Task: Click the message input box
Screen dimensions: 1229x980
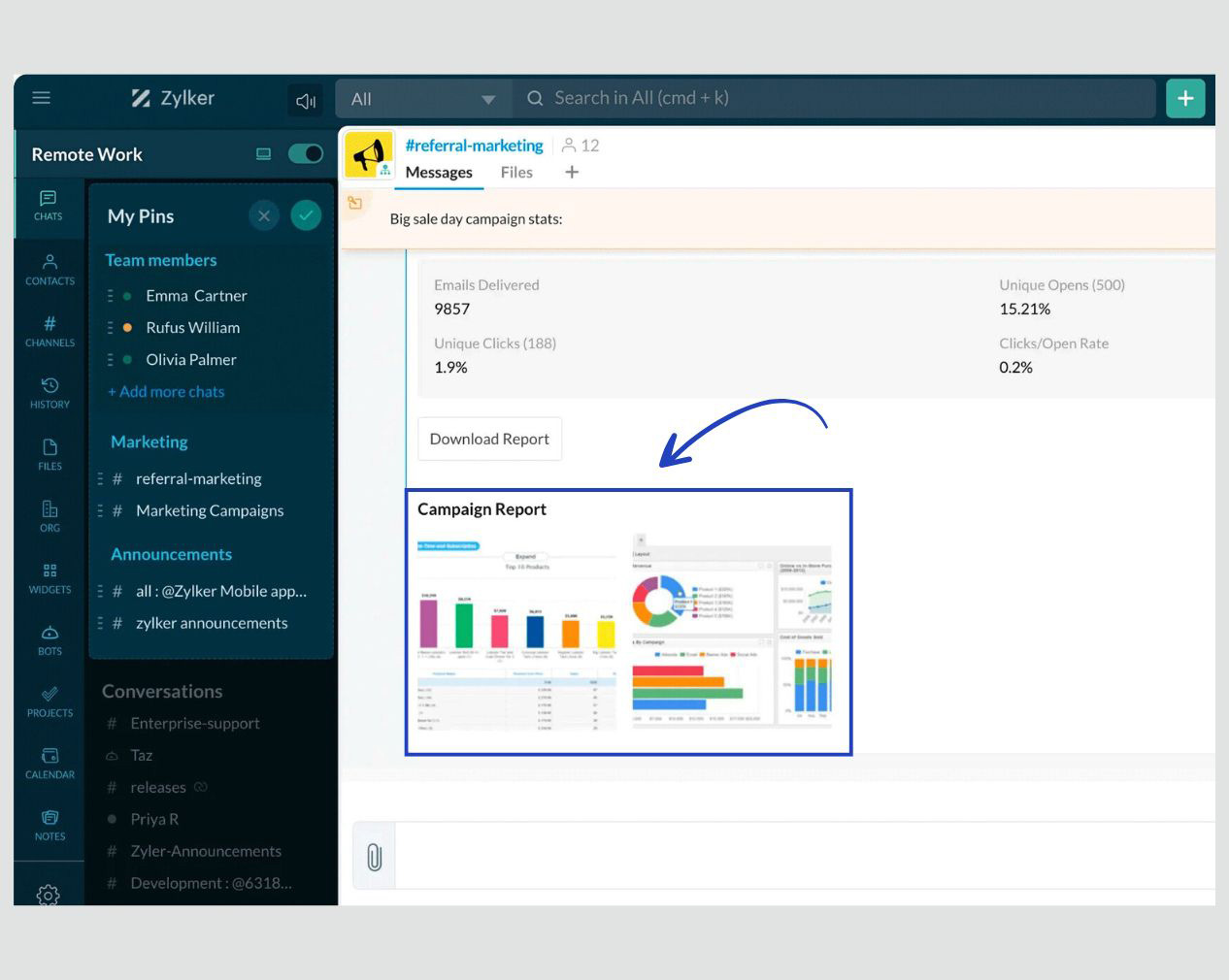Action: (806, 857)
